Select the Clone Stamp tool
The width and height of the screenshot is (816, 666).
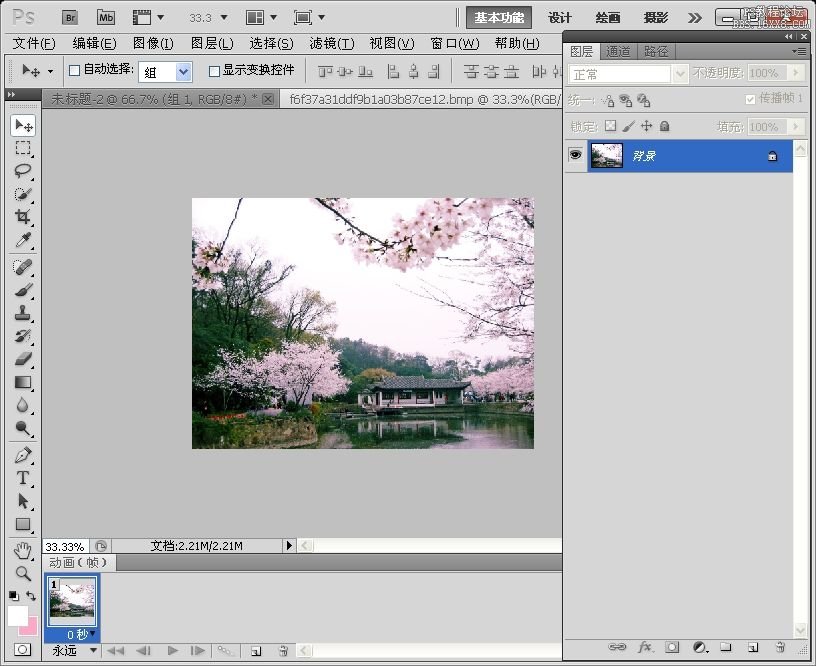tap(23, 313)
